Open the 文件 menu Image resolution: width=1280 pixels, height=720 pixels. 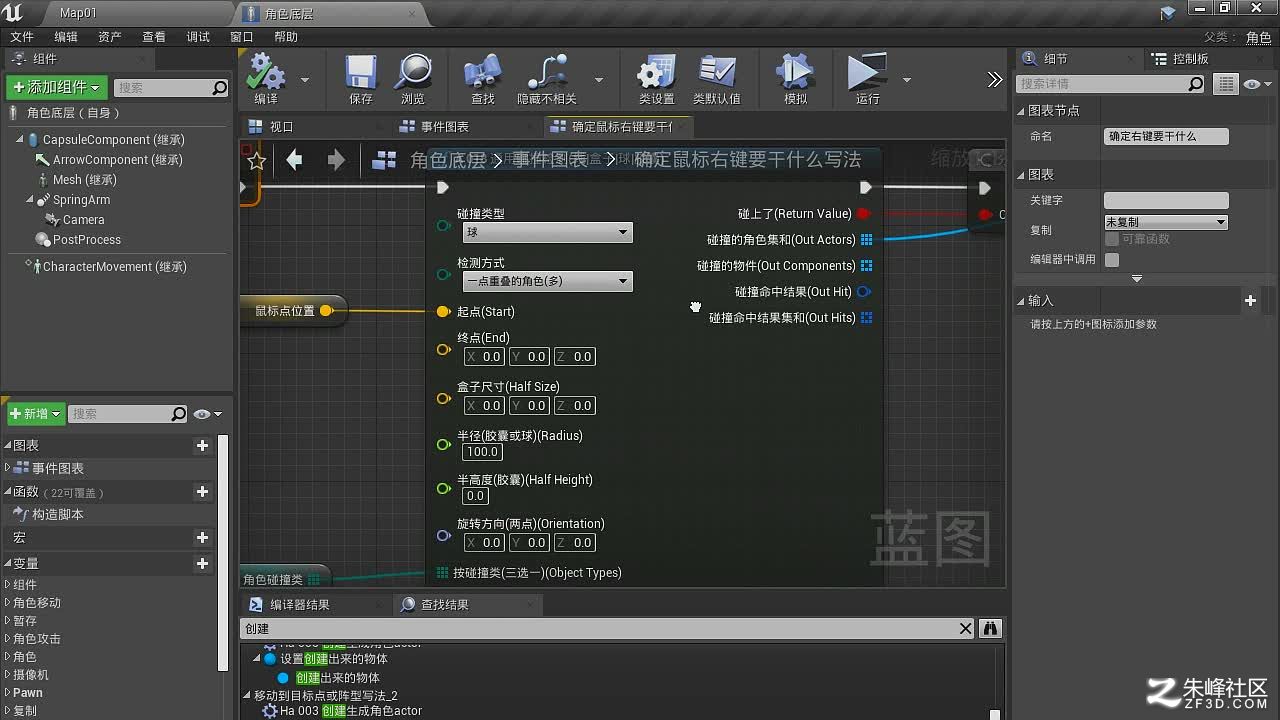click(21, 37)
